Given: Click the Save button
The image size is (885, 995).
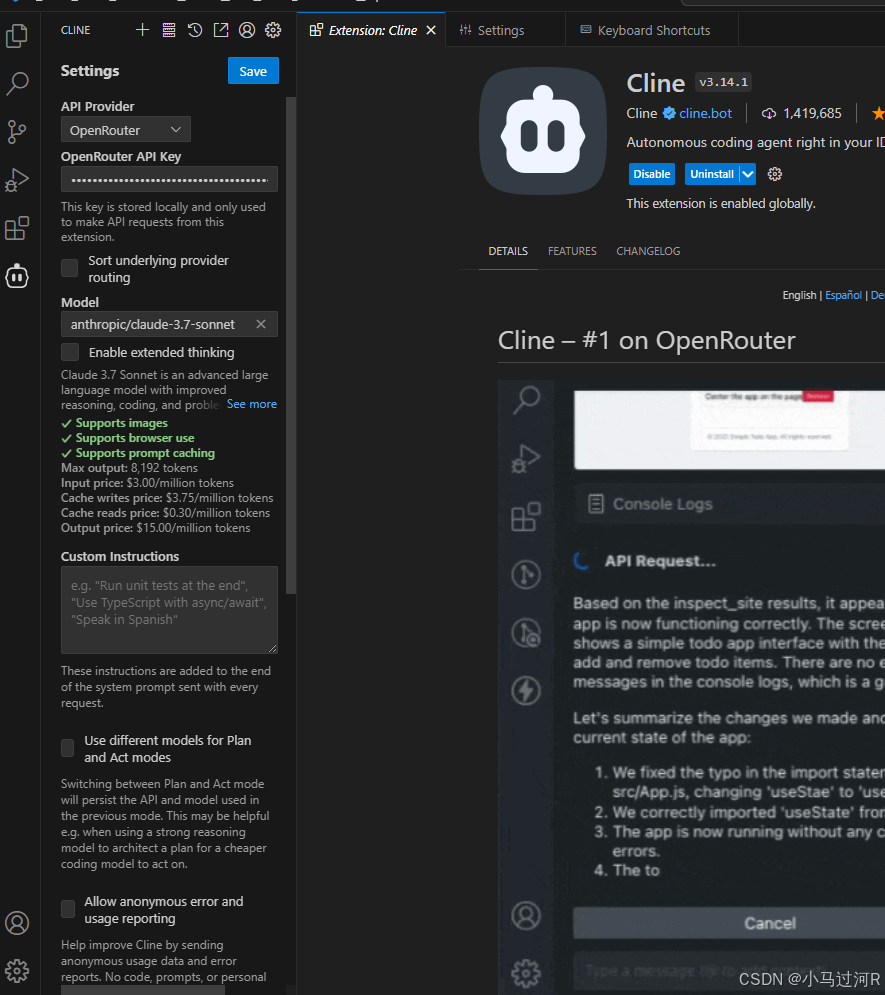Looking at the screenshot, I should coord(253,71).
